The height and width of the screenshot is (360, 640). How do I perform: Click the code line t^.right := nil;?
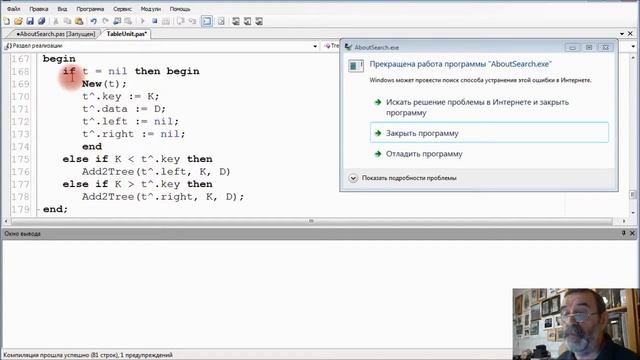point(133,134)
